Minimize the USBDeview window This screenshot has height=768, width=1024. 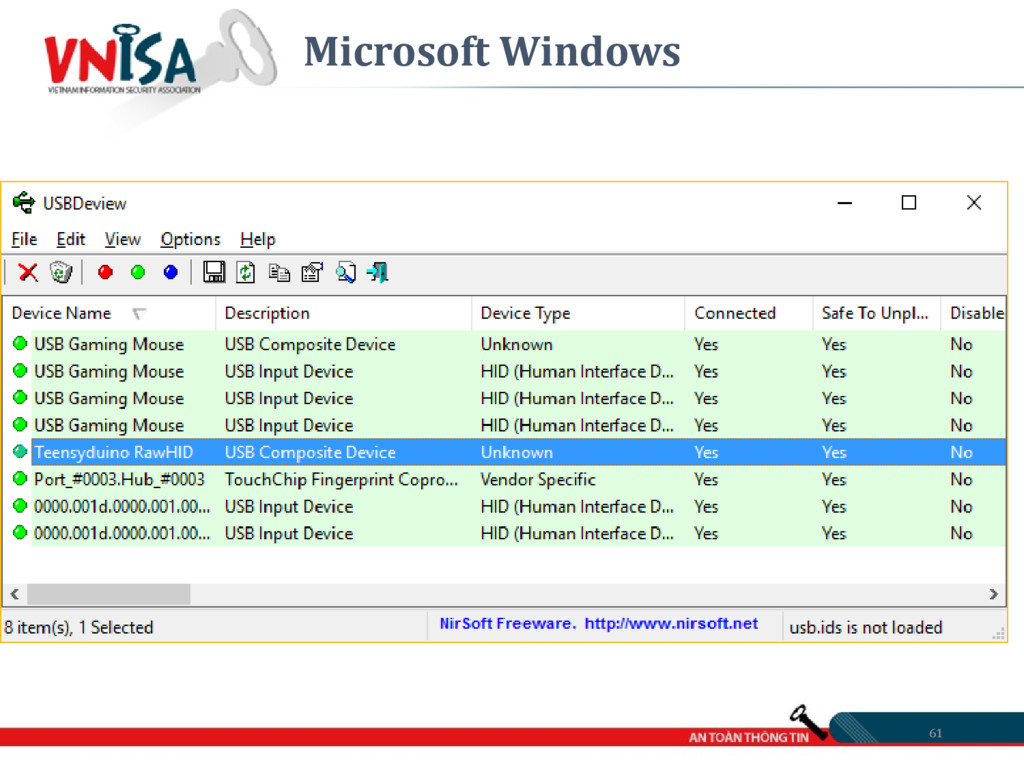click(x=844, y=203)
